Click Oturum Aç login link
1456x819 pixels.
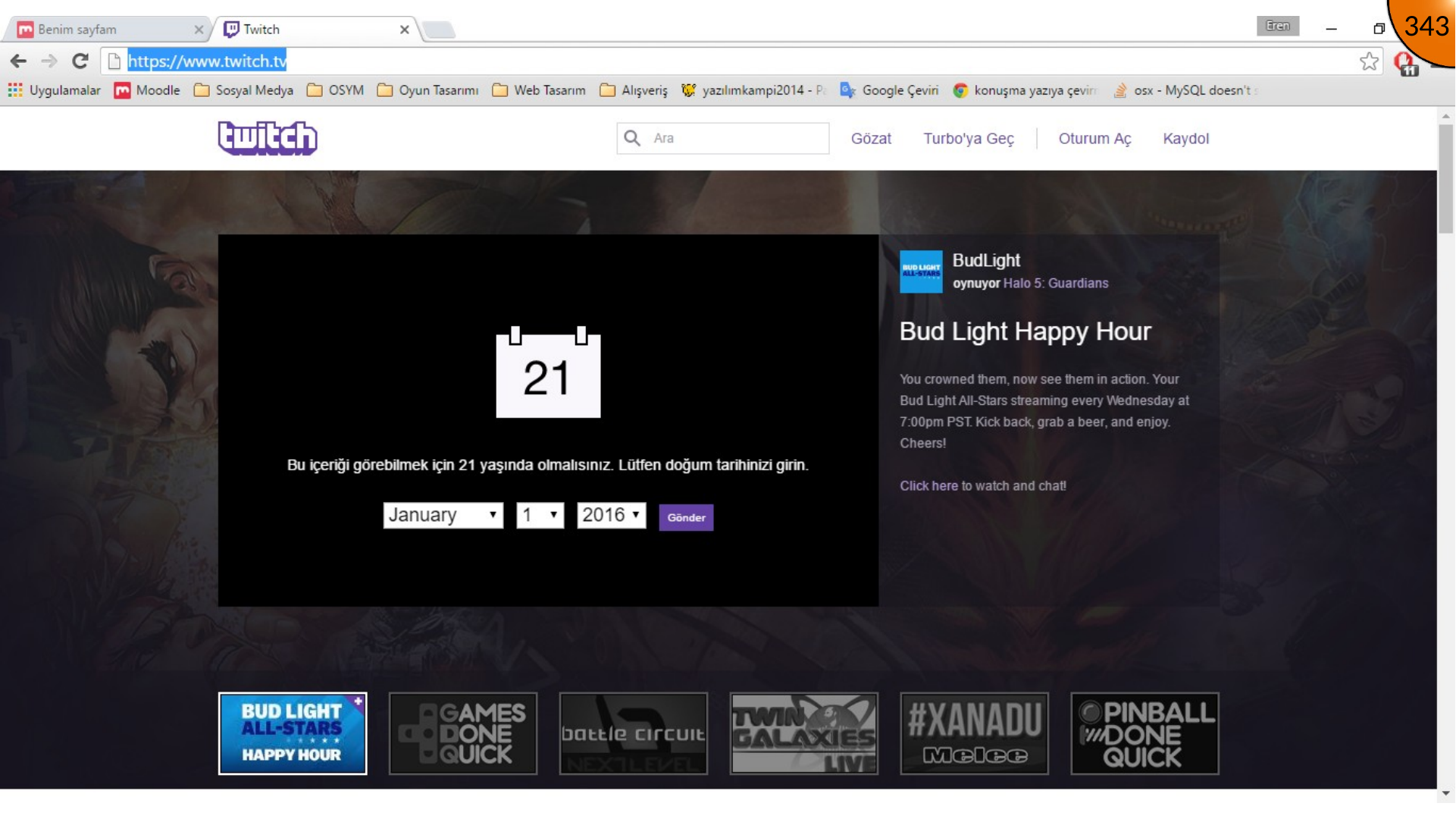point(1094,139)
